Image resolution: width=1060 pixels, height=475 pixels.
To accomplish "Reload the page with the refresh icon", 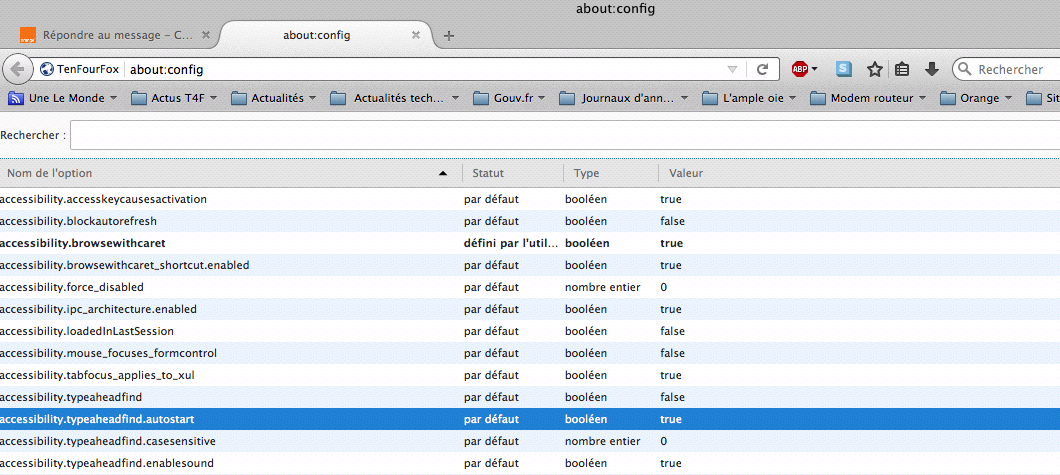I will (x=762, y=69).
